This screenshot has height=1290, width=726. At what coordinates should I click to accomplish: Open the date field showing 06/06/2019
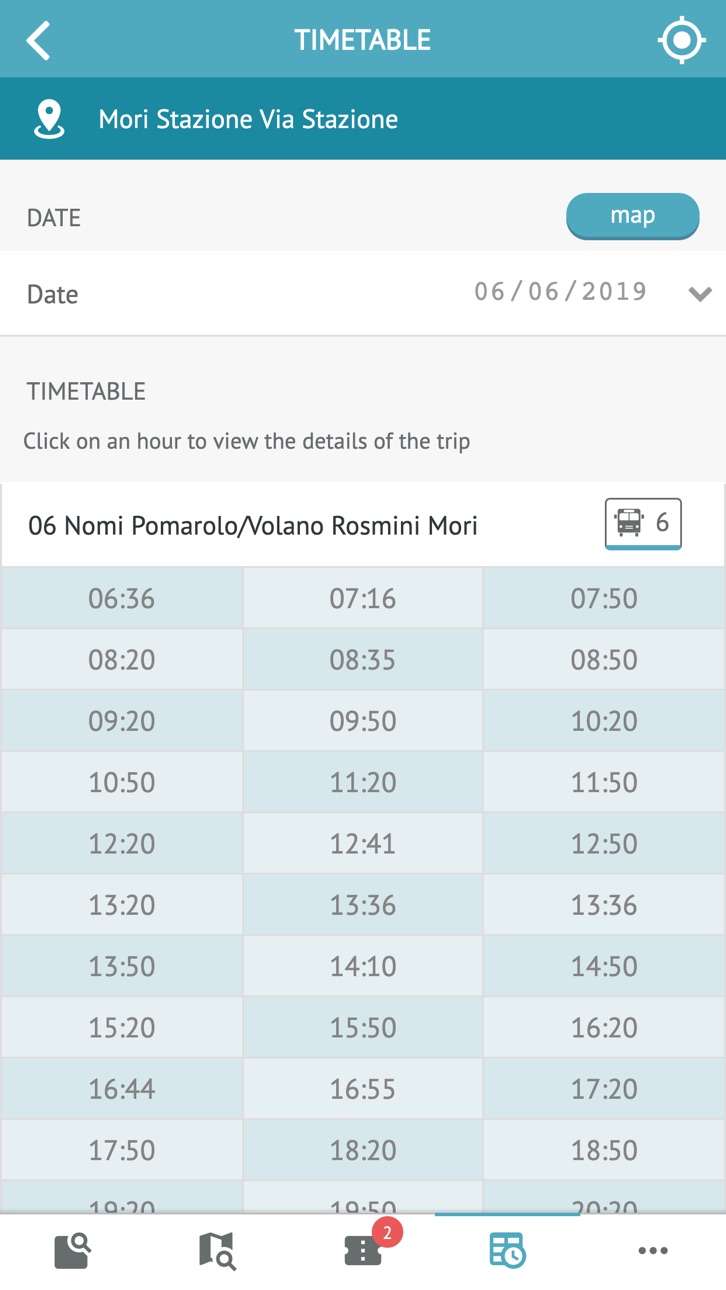pos(363,293)
